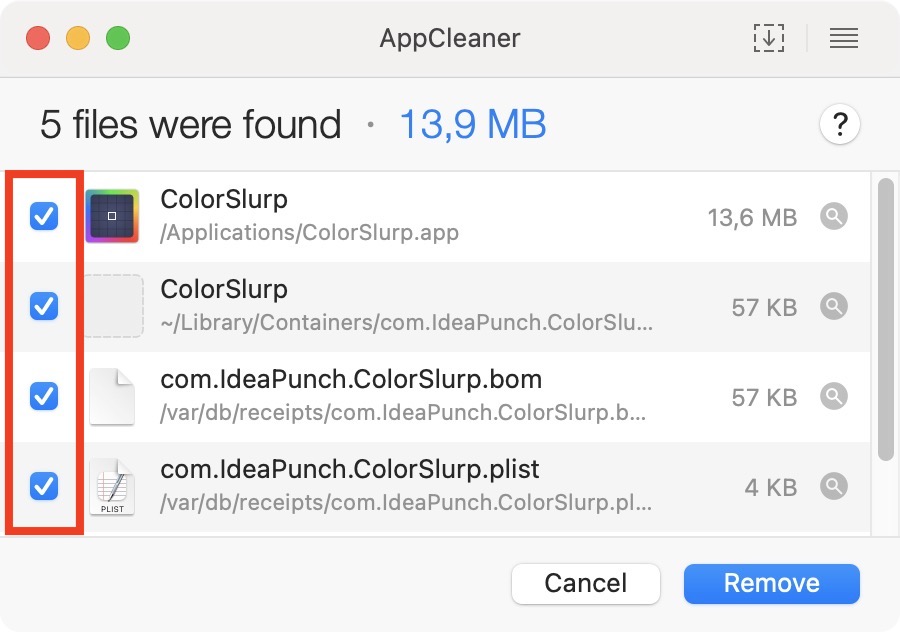Click the PLIST file icon
Screen dimensions: 900x632
(x=111, y=487)
